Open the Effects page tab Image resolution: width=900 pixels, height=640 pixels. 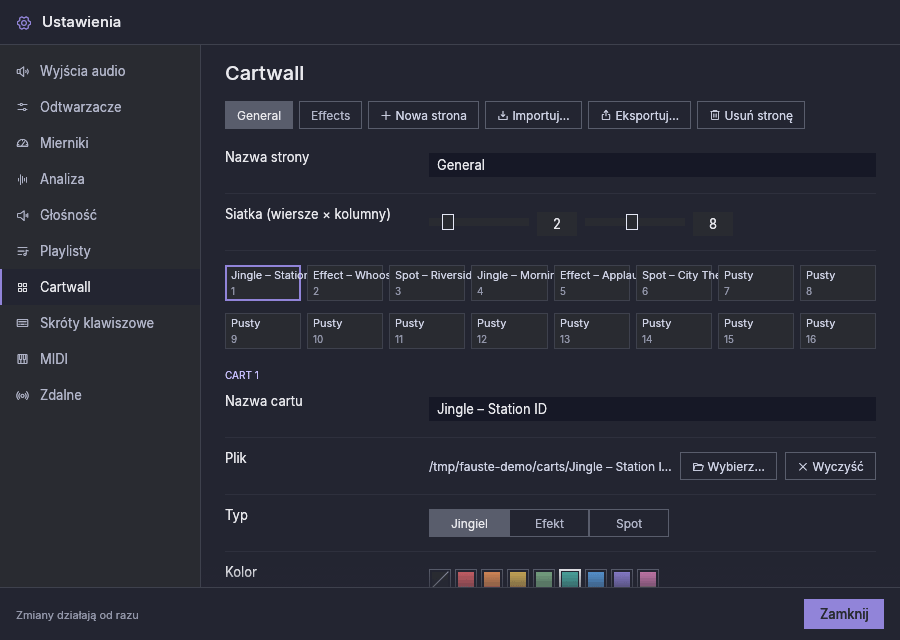coord(331,115)
